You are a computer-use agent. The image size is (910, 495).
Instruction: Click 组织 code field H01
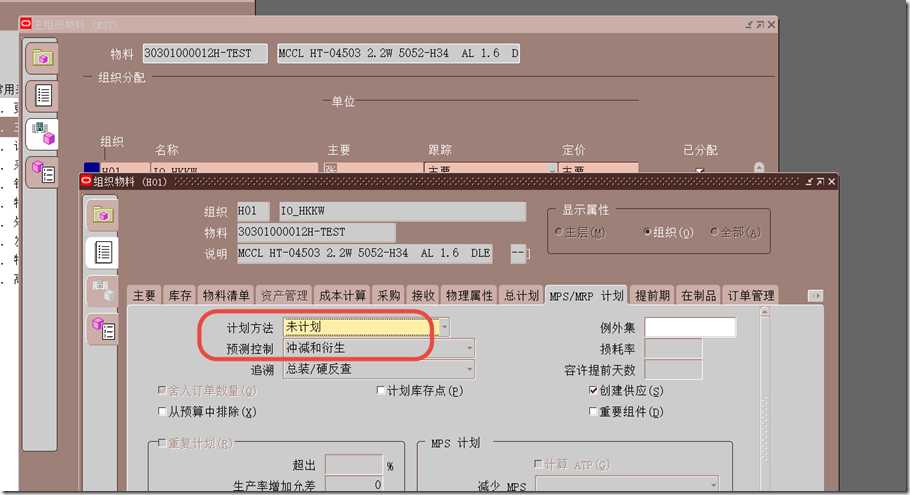point(253,211)
